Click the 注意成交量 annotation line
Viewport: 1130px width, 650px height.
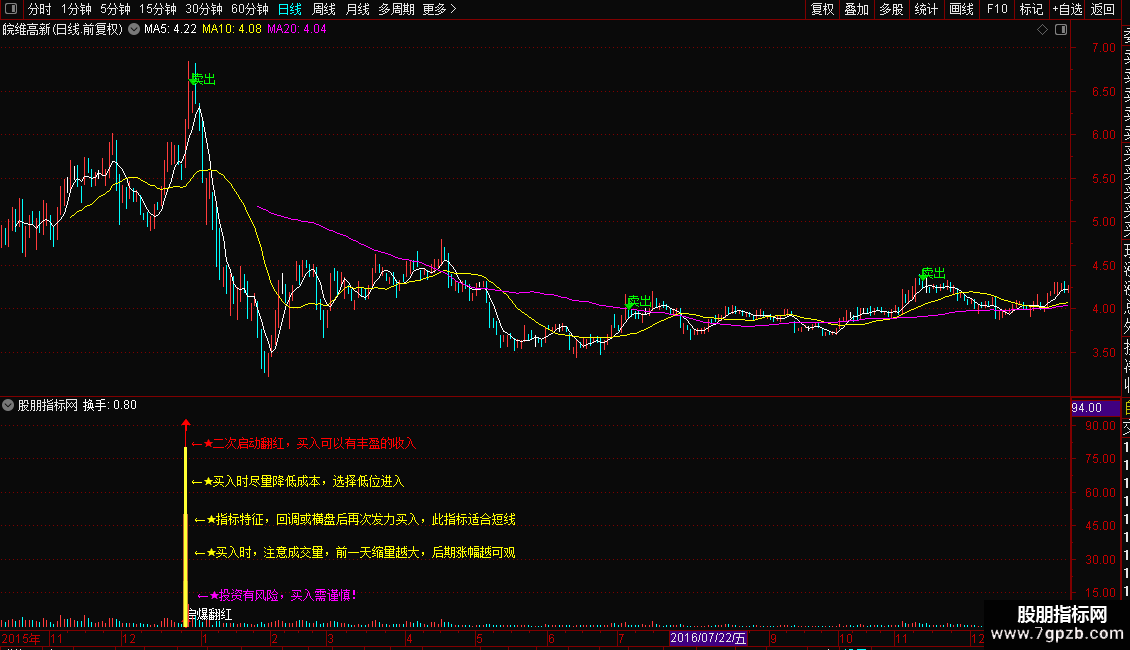tap(355, 553)
